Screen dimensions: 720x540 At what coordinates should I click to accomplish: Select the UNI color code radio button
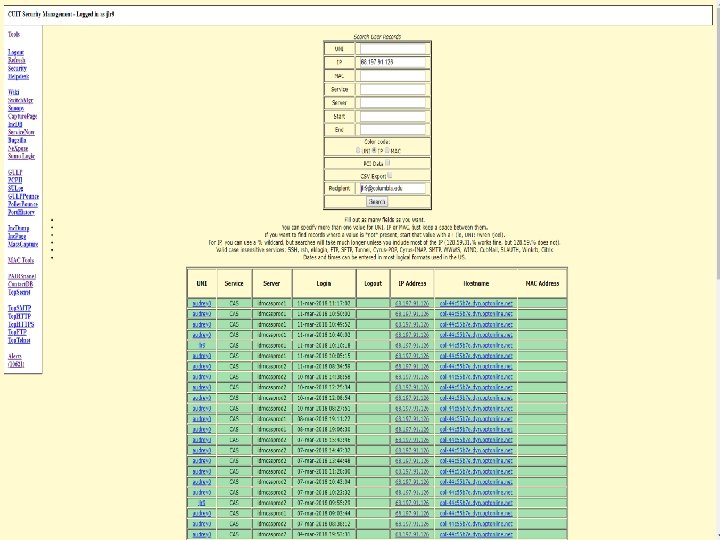coord(358,150)
